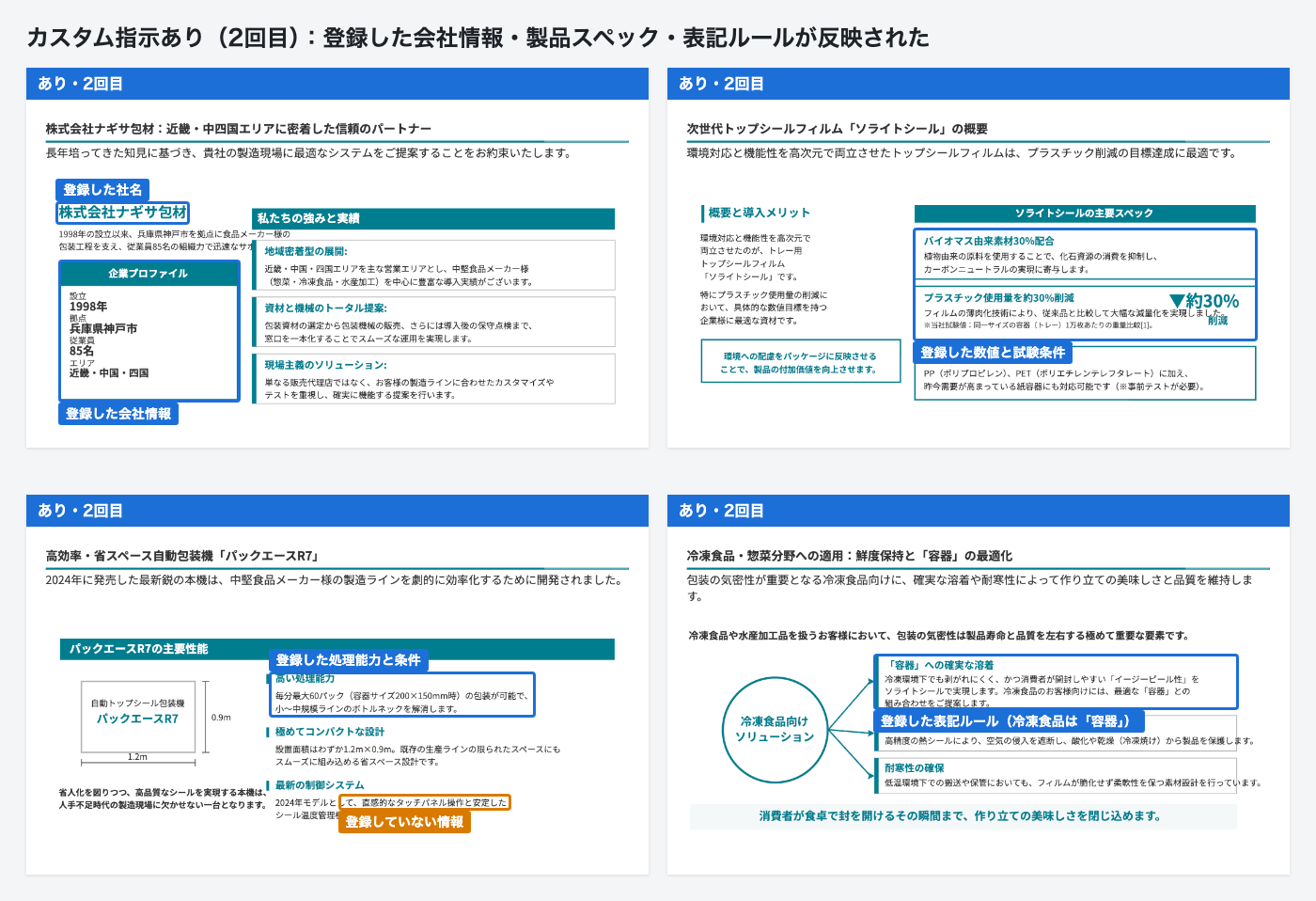This screenshot has height=901, width=1316.
Task: Select the slide title 高効率・省スペース自動包装機「パックエースR7」
Action: (x=182, y=556)
